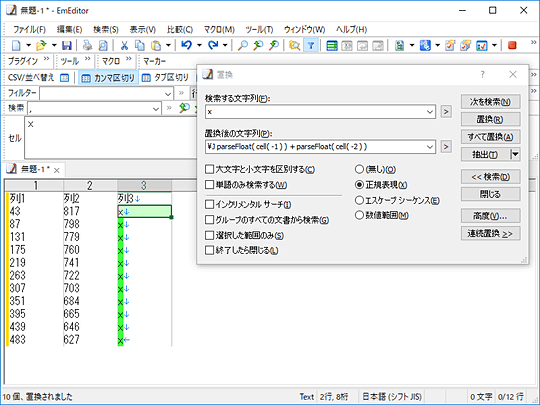Save the document with the floppy icon
The width and height of the screenshot is (540, 405).
(67, 45)
